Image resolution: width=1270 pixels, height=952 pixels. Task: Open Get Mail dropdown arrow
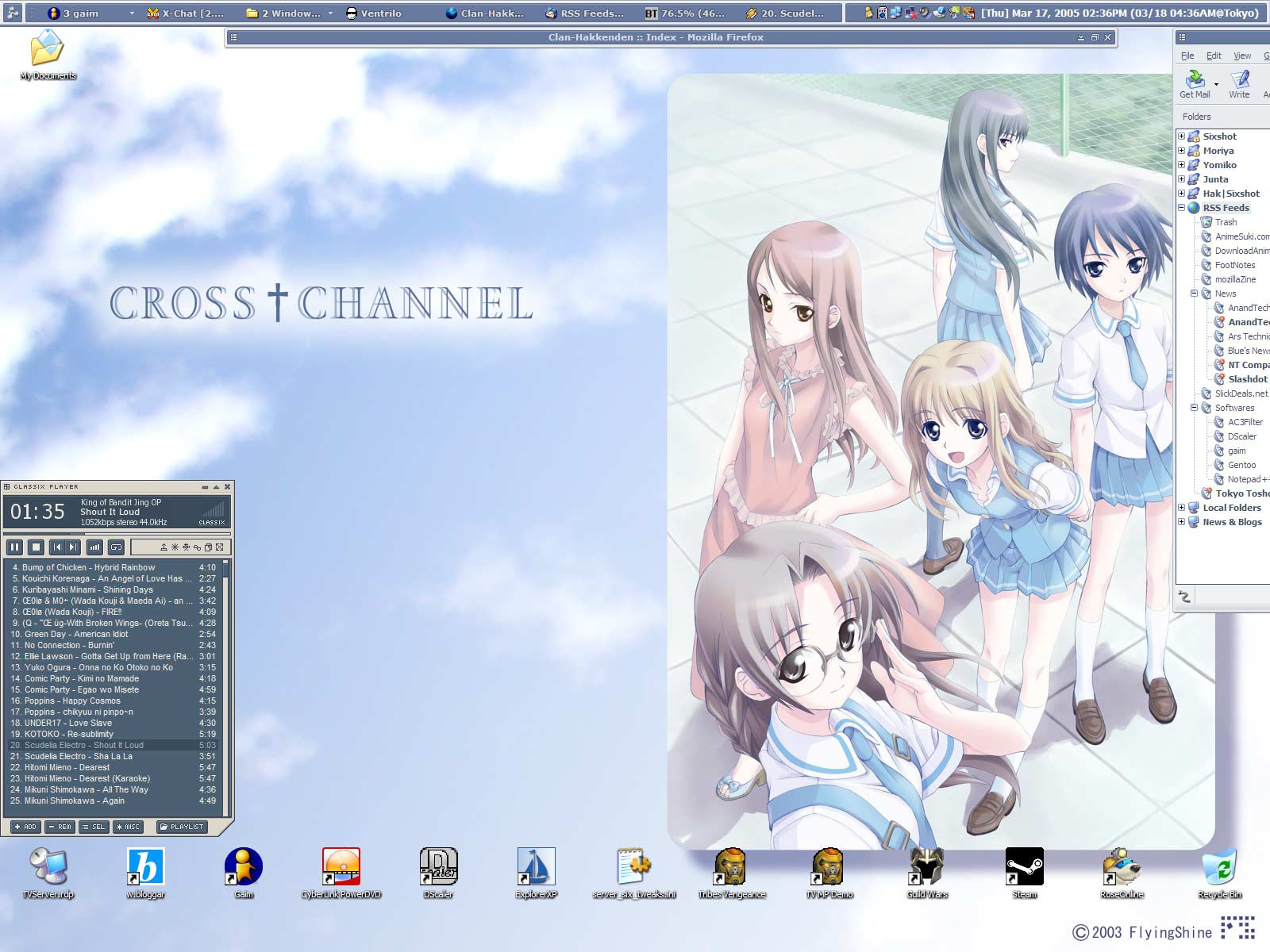[1216, 84]
